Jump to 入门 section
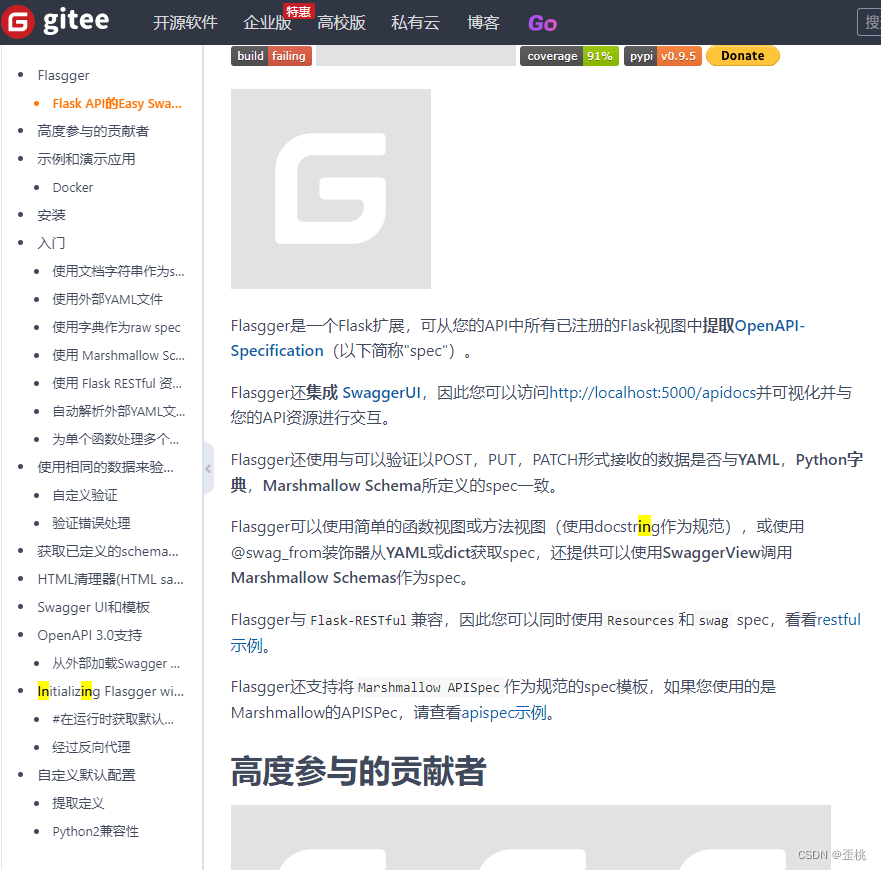 tap(51, 243)
